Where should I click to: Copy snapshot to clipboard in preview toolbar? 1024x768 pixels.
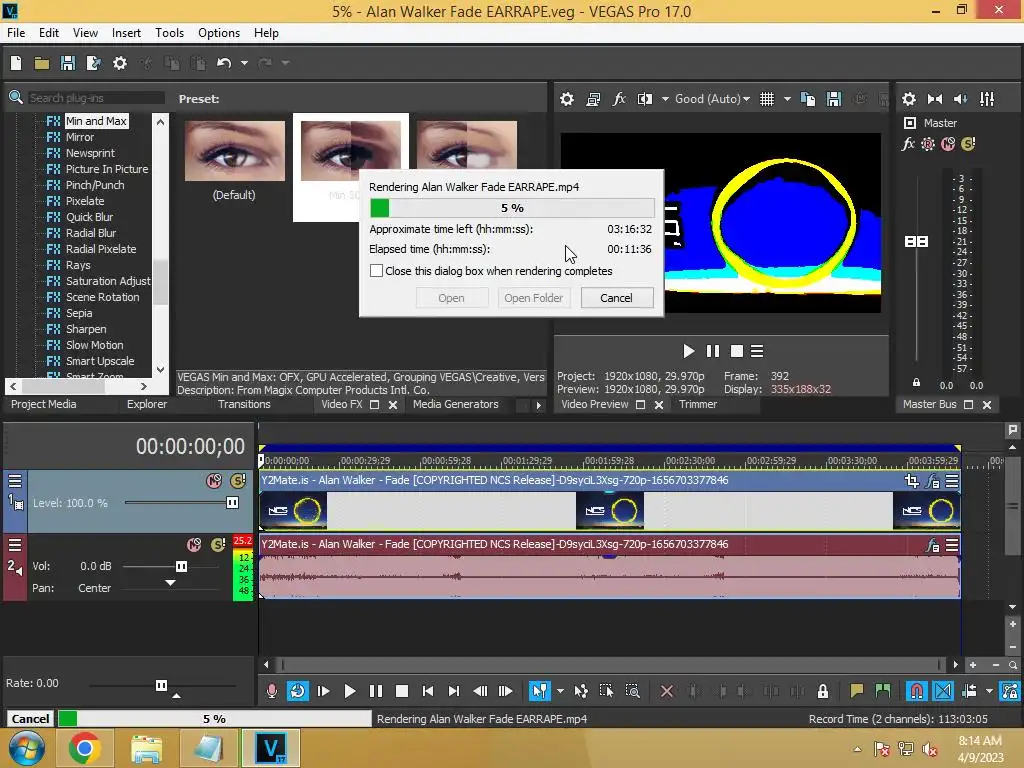coord(808,99)
